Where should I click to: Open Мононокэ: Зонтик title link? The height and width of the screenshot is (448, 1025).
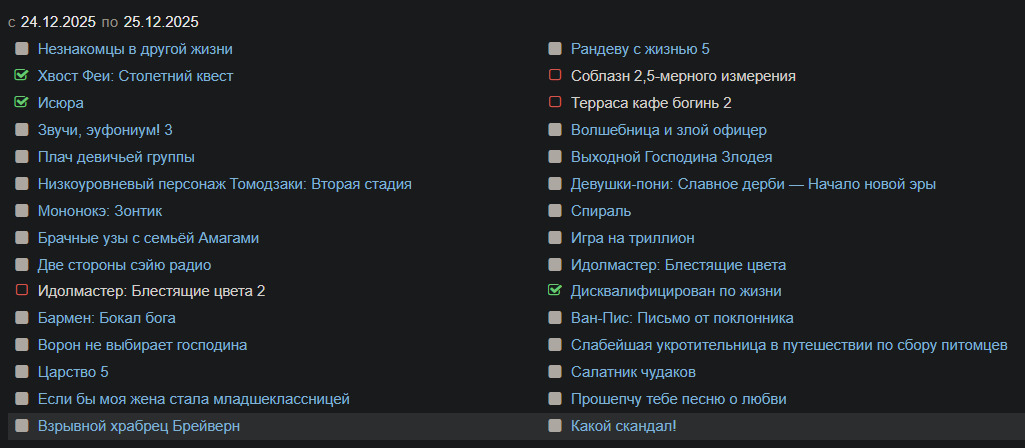tap(99, 210)
